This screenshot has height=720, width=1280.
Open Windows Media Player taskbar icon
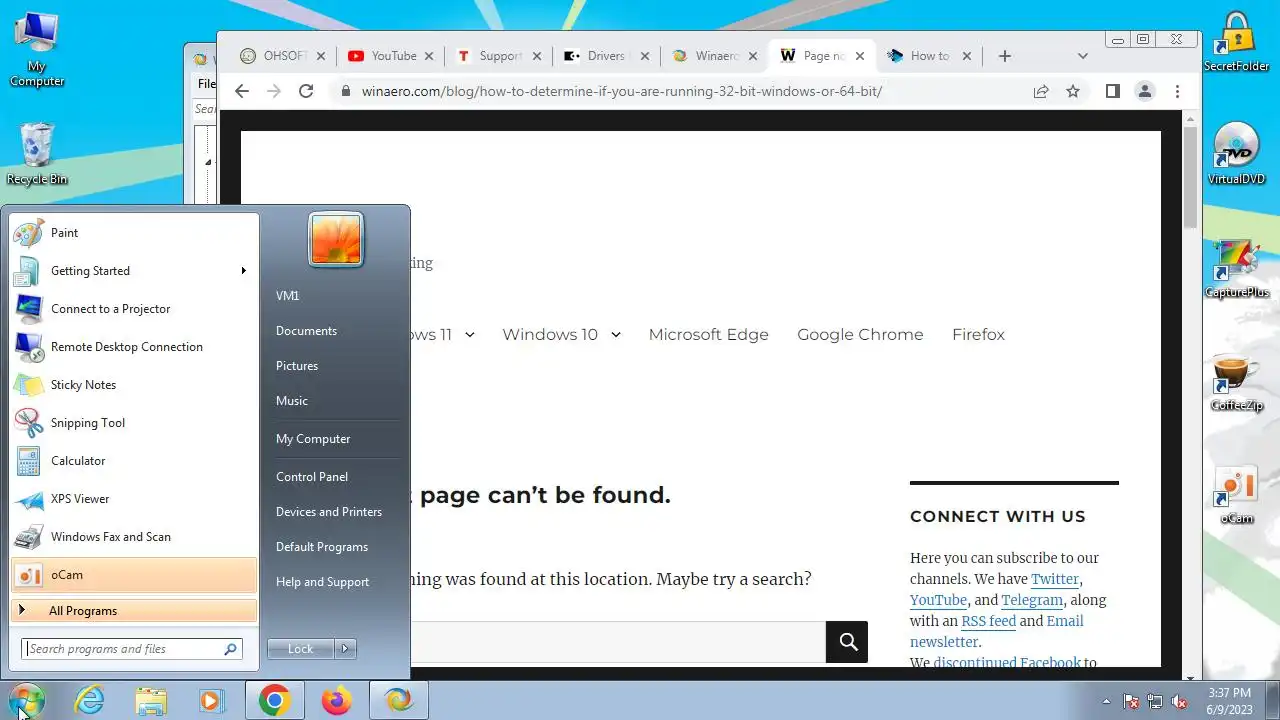pyautogui.click(x=211, y=701)
